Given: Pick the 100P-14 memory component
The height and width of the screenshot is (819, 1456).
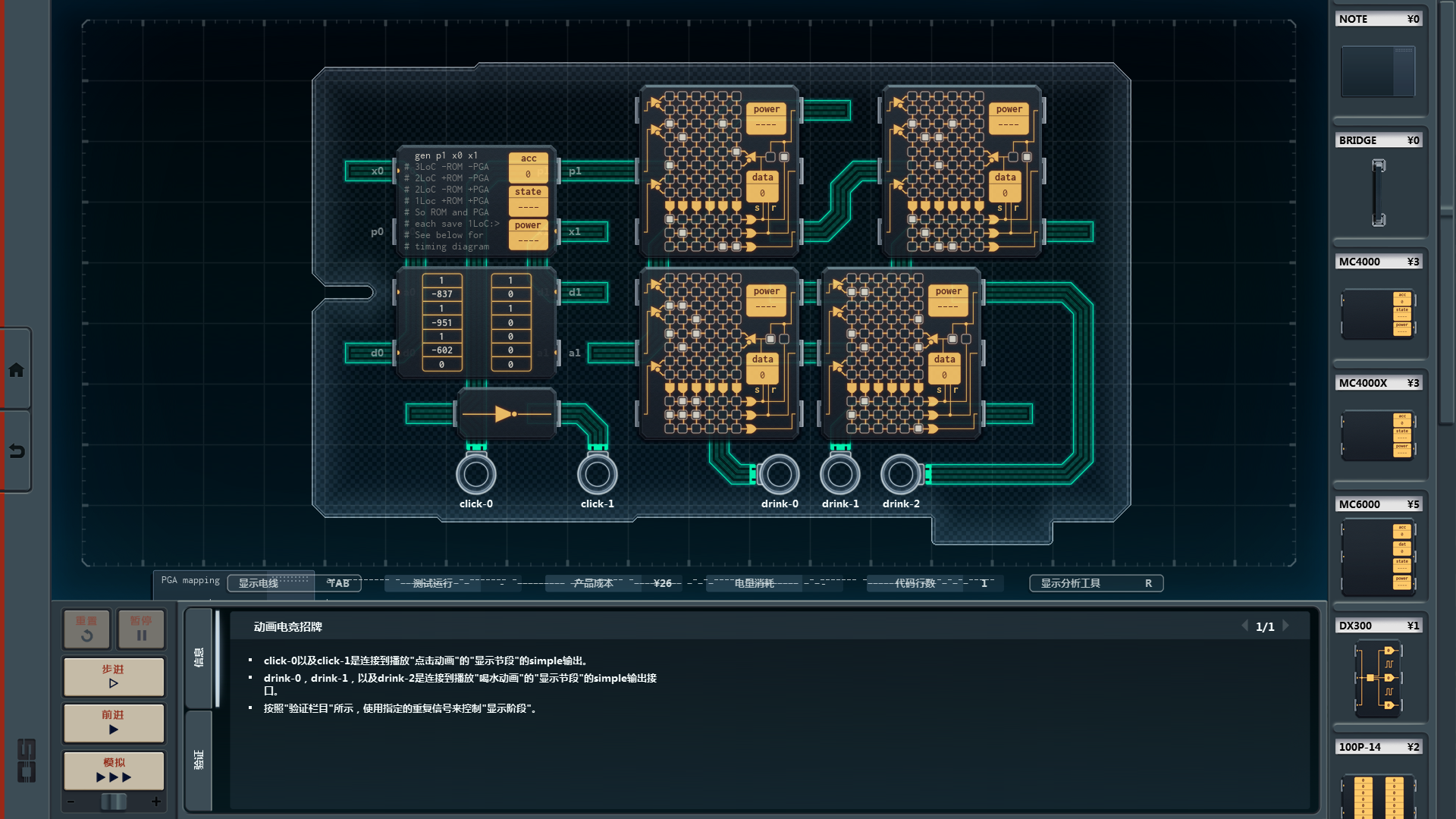Looking at the screenshot, I should [1378, 795].
